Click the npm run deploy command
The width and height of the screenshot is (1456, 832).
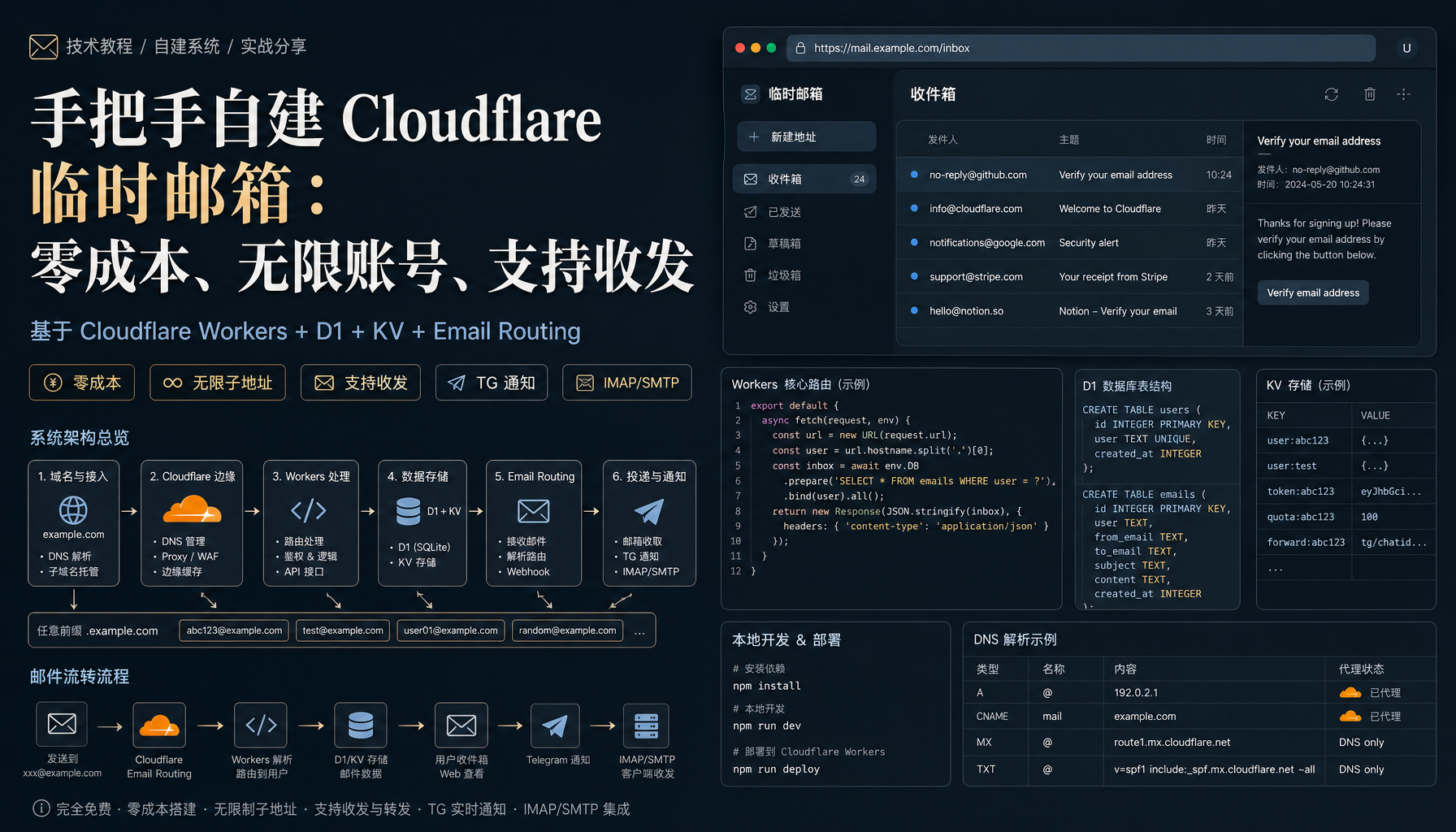coord(776,769)
